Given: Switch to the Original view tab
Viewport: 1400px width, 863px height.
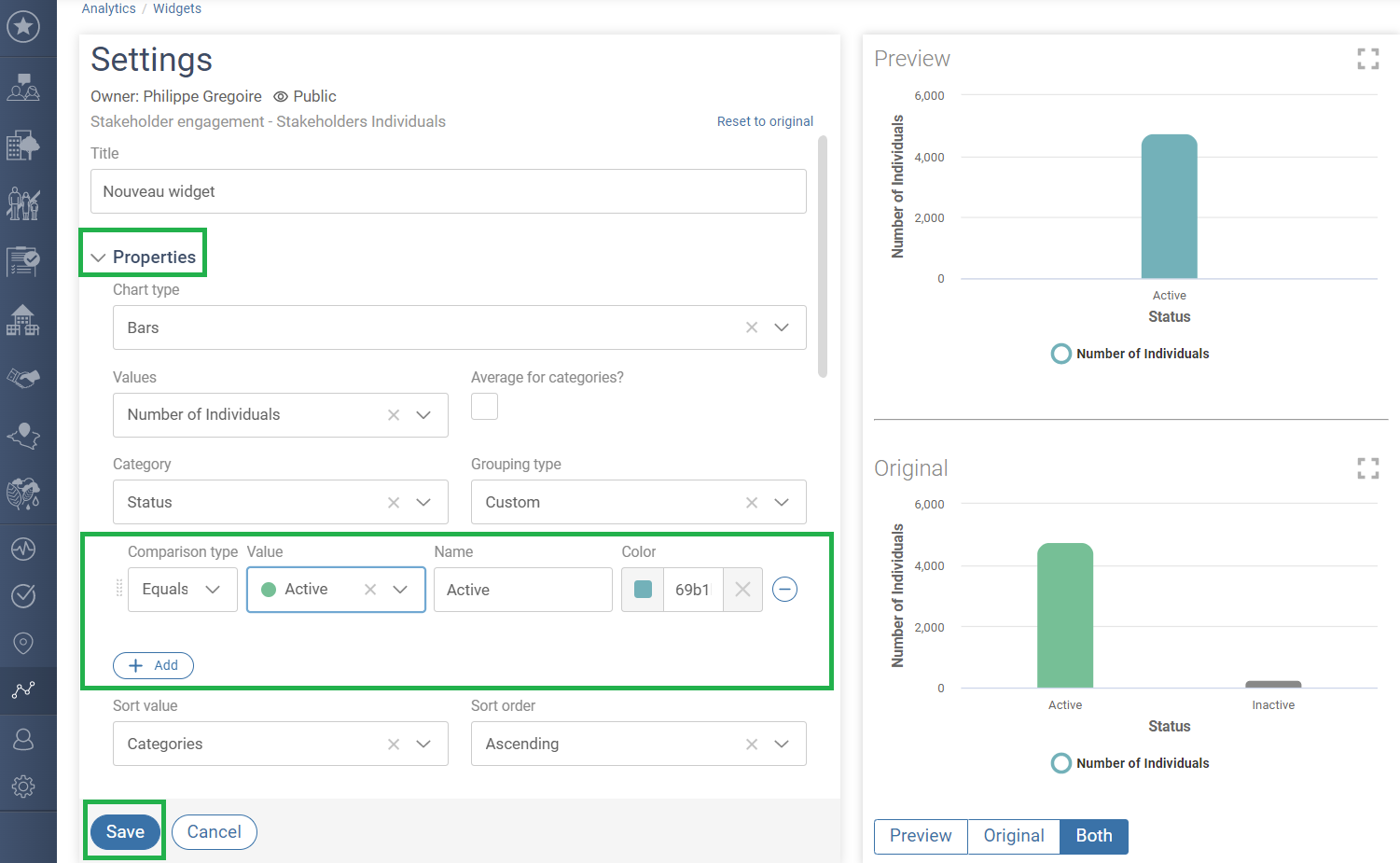Looking at the screenshot, I should click(1013, 836).
